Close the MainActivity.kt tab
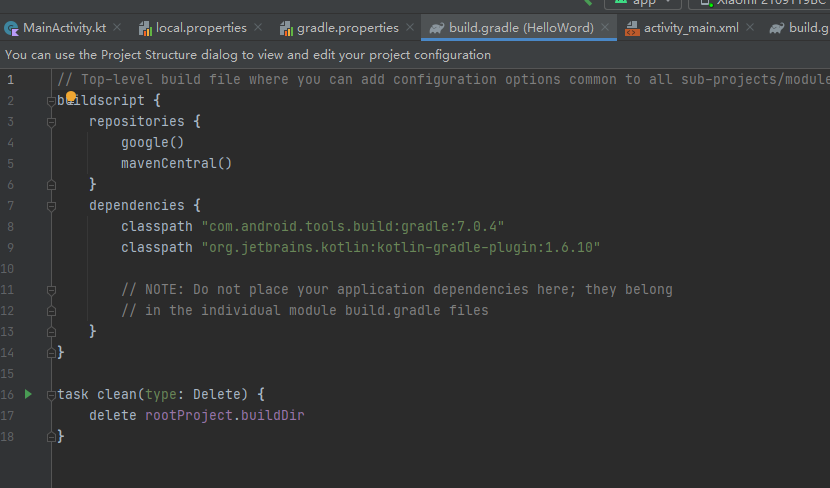Screen dimensions: 830x488 [118, 28]
